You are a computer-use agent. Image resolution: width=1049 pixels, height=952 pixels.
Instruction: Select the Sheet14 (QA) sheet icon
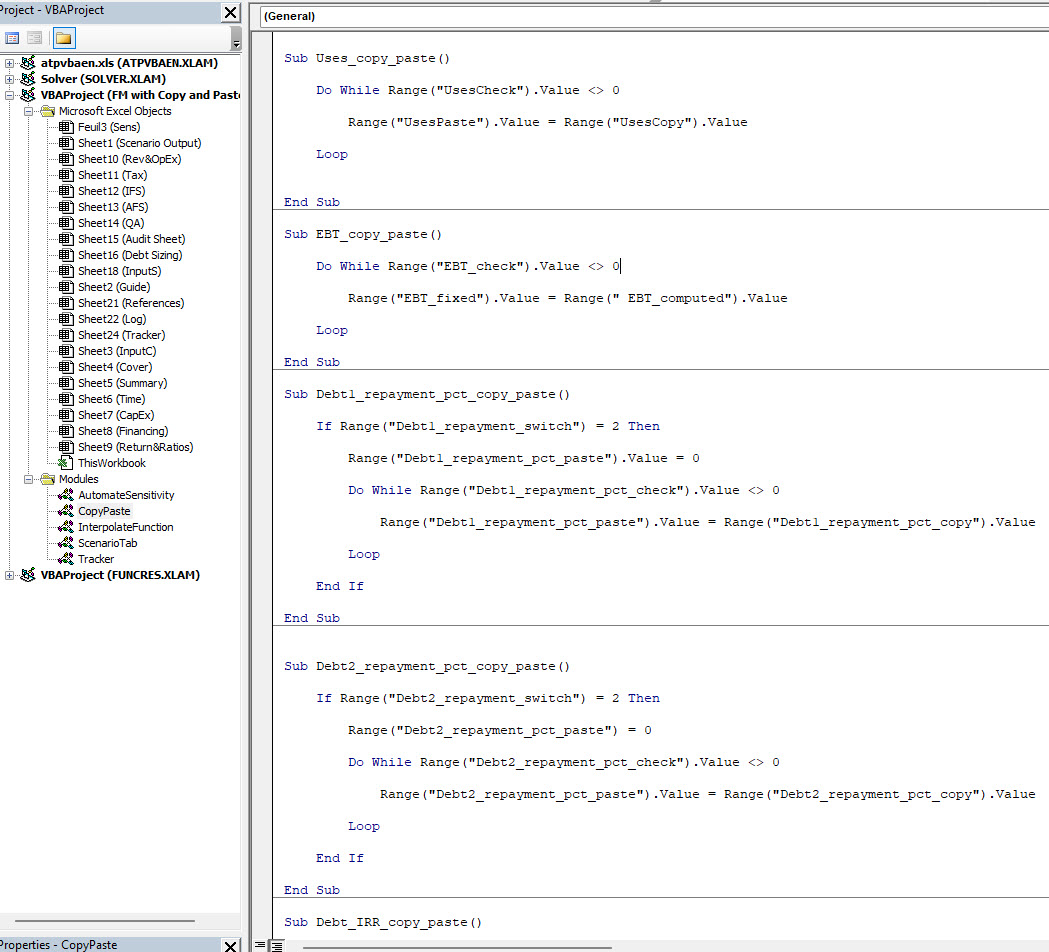pos(66,223)
